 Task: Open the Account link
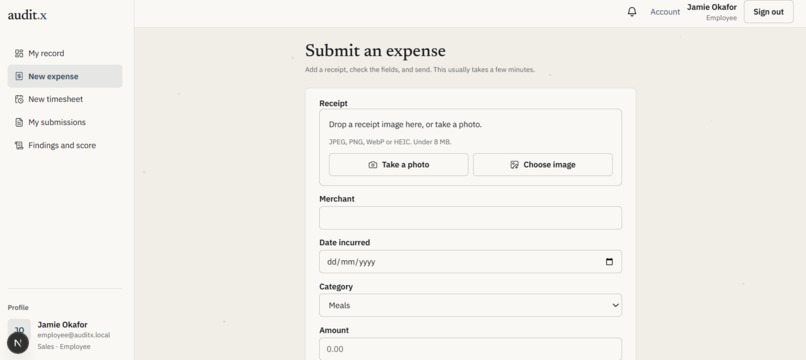tap(665, 12)
